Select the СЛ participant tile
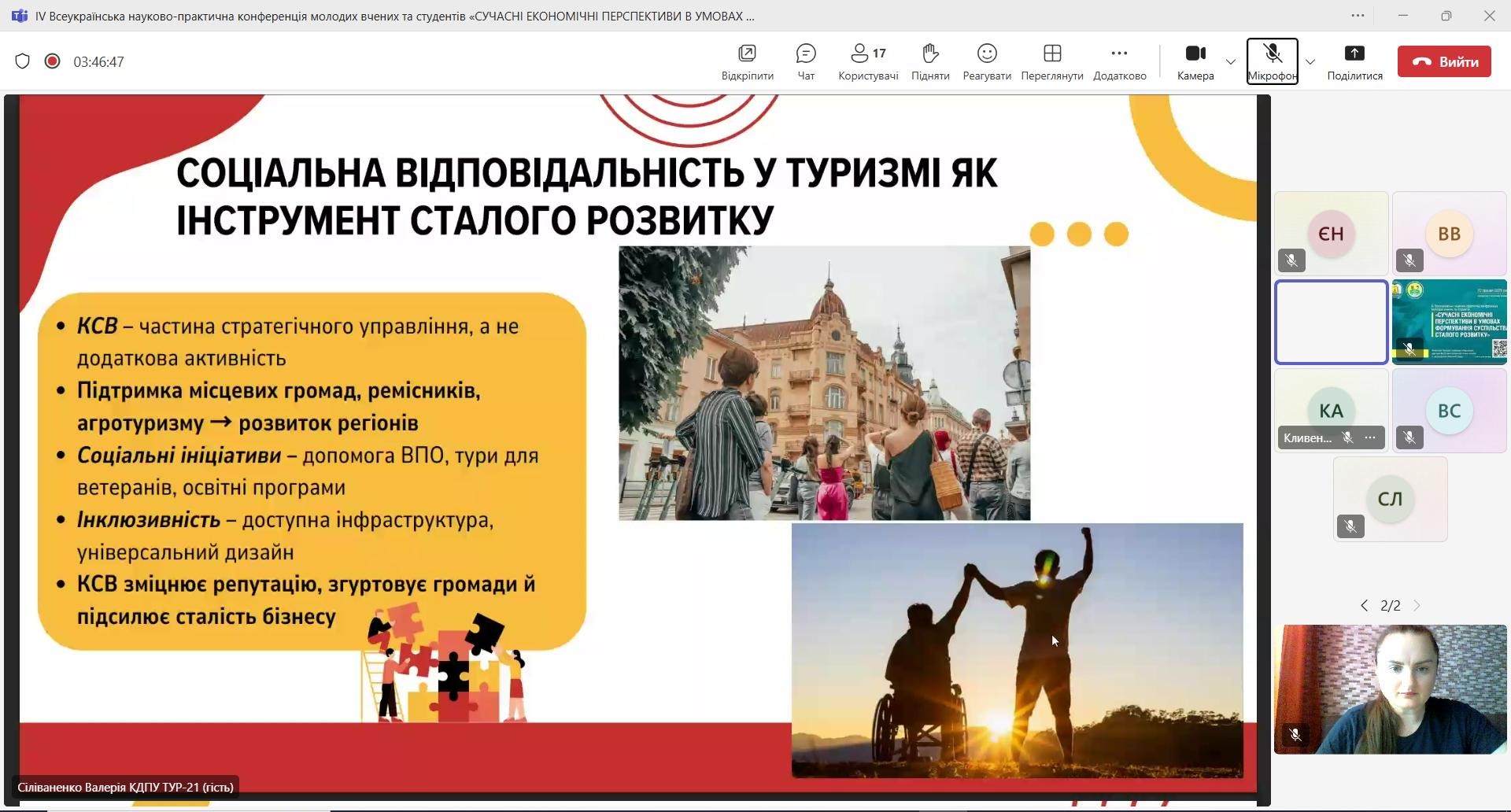Image resolution: width=1511 pixels, height=812 pixels. click(x=1390, y=499)
